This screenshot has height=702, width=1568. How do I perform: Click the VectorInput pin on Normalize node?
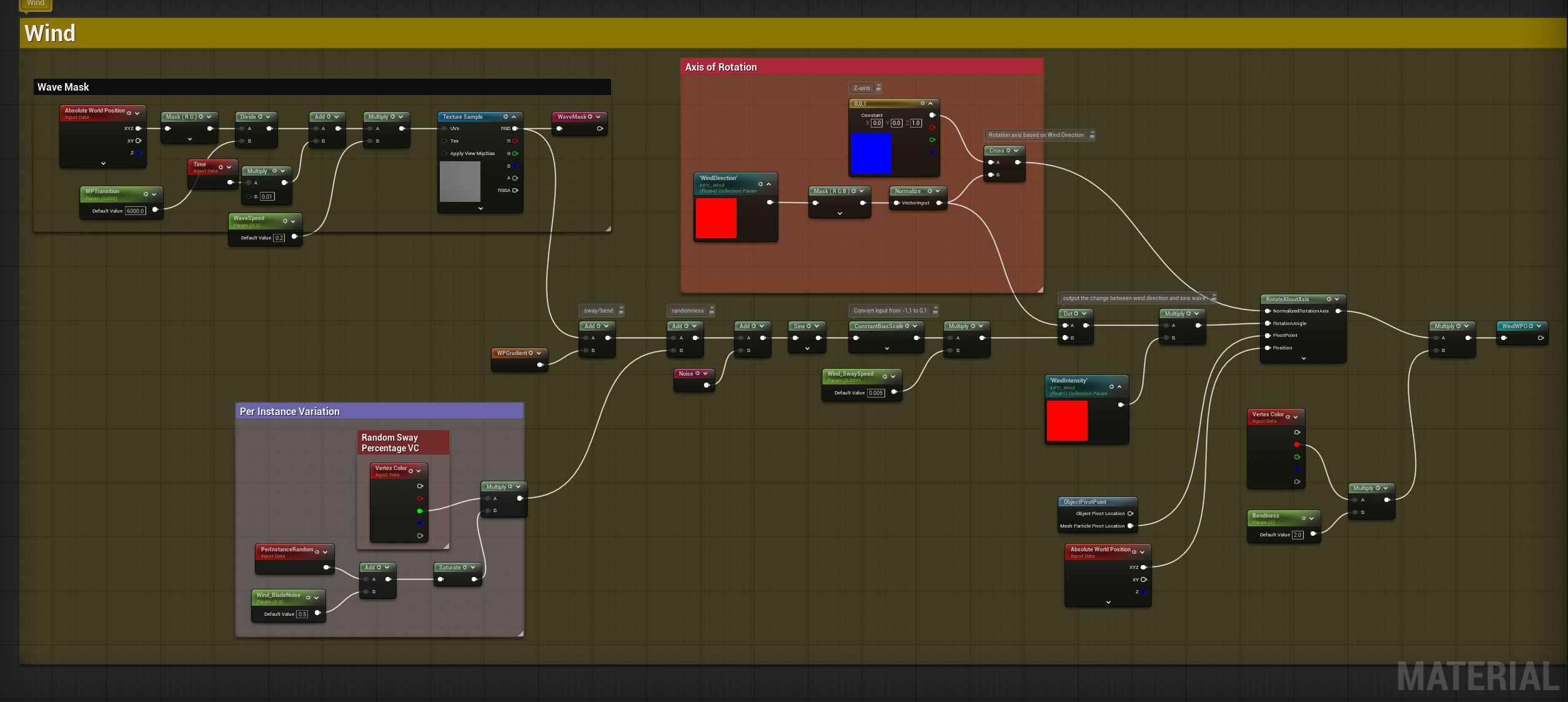click(897, 203)
